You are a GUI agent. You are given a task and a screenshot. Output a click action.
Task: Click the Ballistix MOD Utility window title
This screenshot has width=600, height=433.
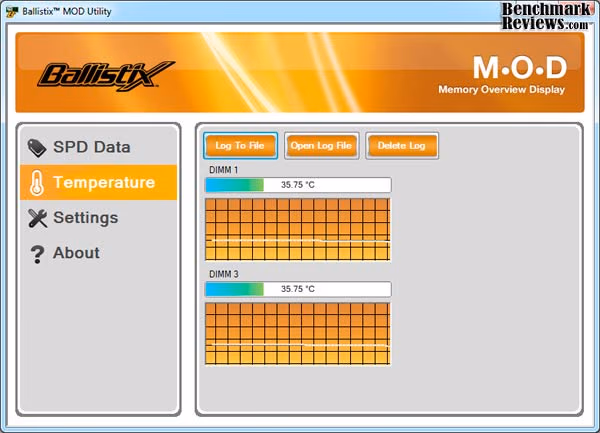click(x=67, y=11)
